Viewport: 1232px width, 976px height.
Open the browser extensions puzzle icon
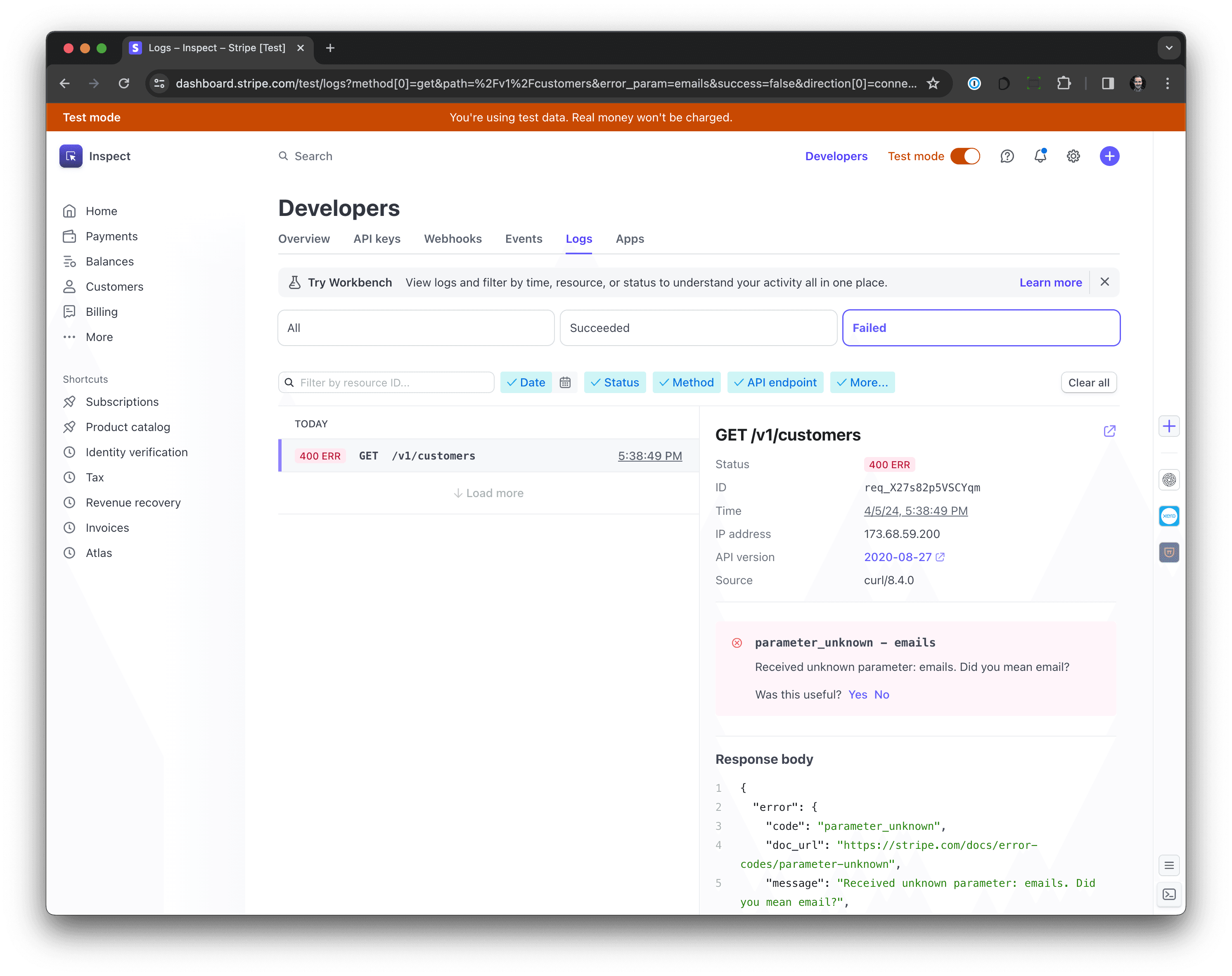click(x=1064, y=83)
